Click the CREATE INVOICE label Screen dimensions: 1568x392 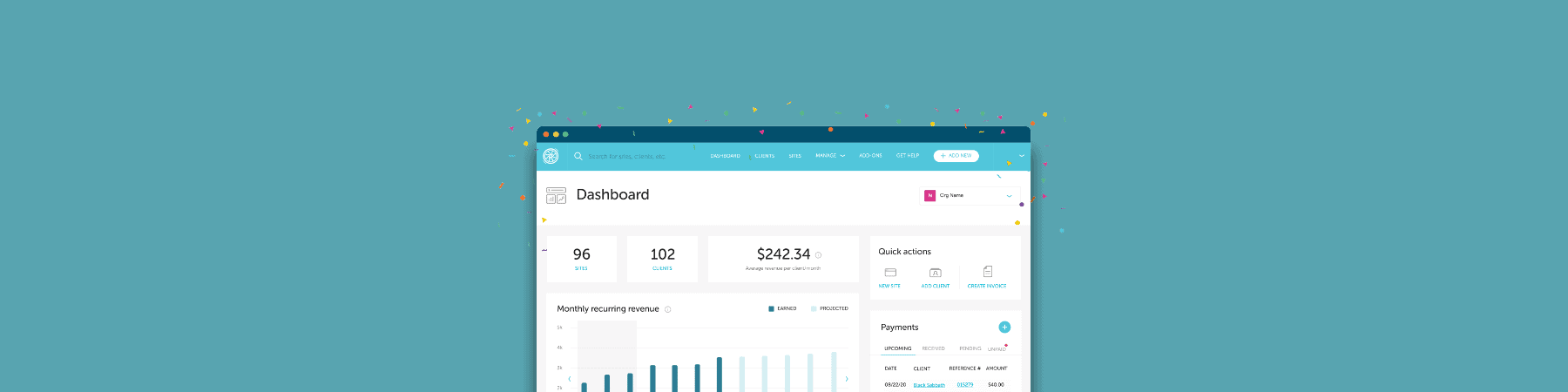tap(987, 286)
